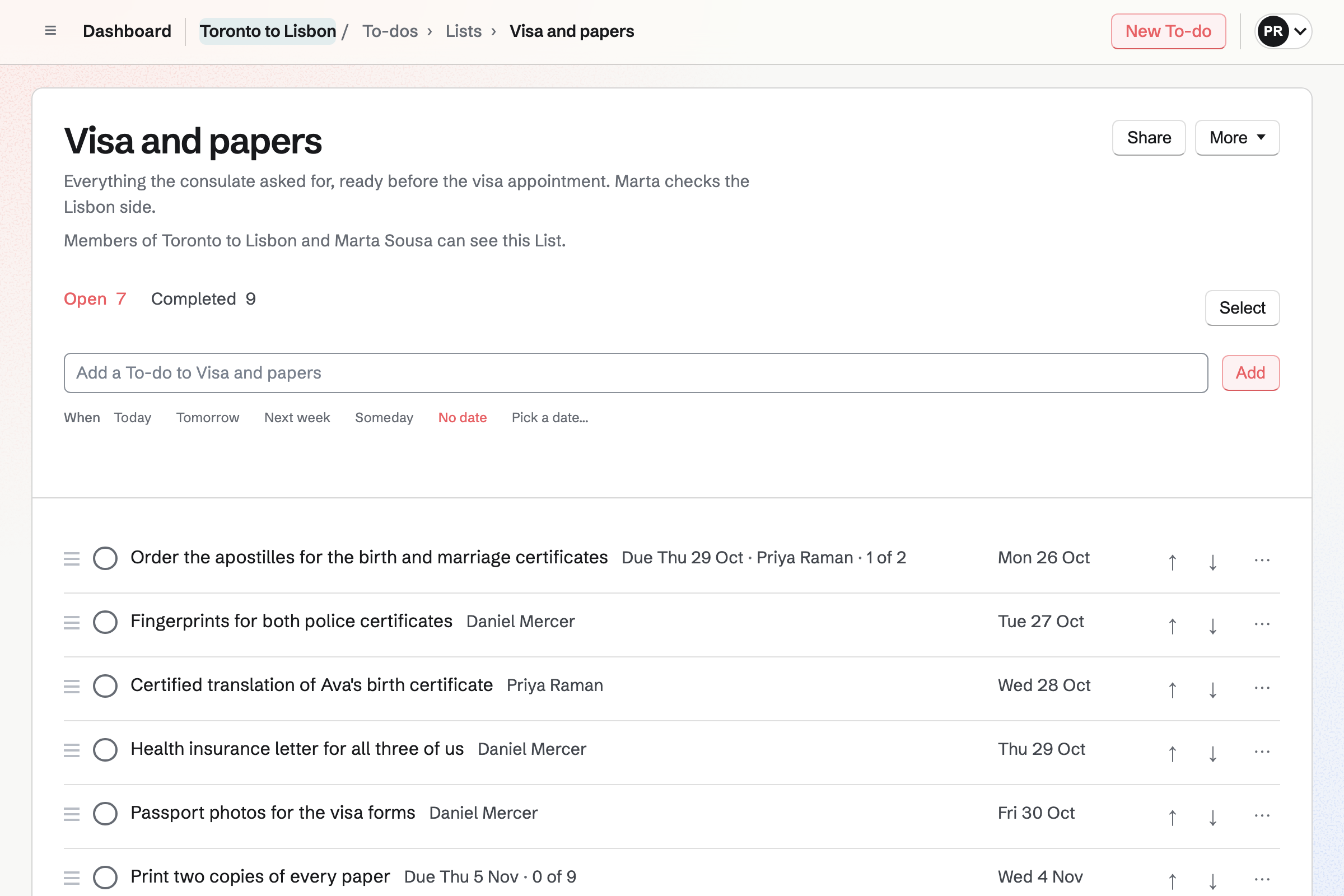
Task: Open options for Fingerprints to-do
Action: (1262, 624)
